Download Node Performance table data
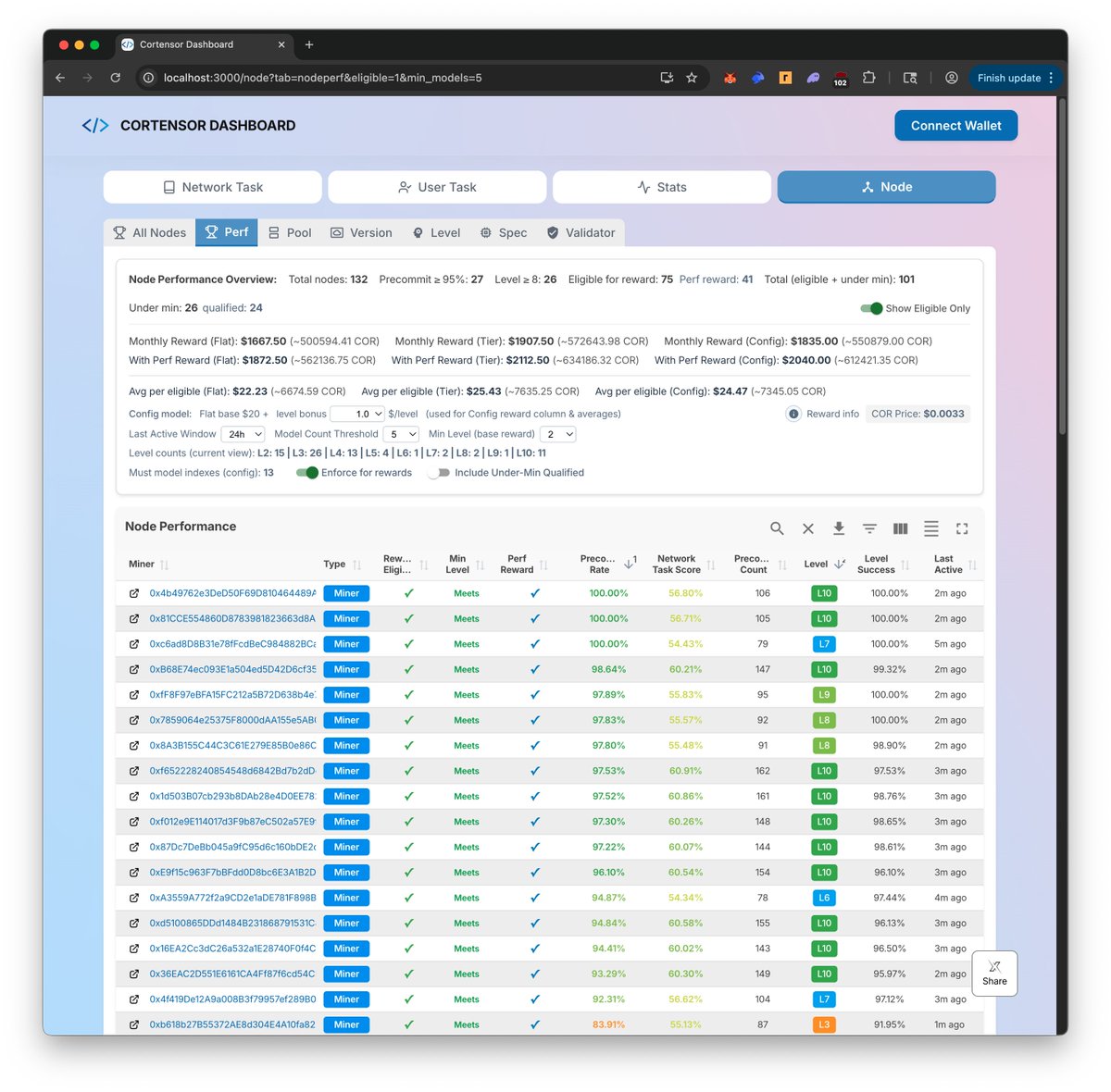This screenshot has height=1092, width=1111. [x=839, y=528]
